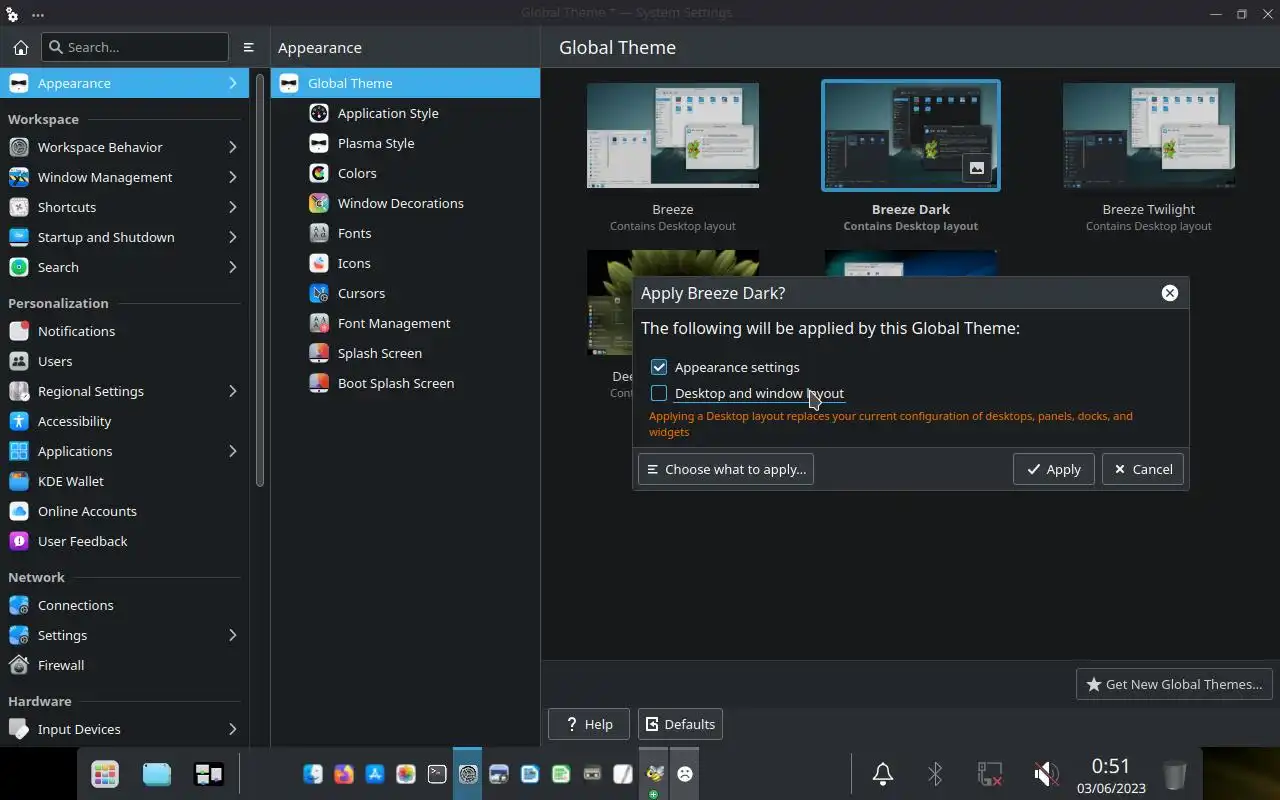This screenshot has height=800, width=1280.
Task: Open KDE Wallet settings
Action: [x=124, y=481]
